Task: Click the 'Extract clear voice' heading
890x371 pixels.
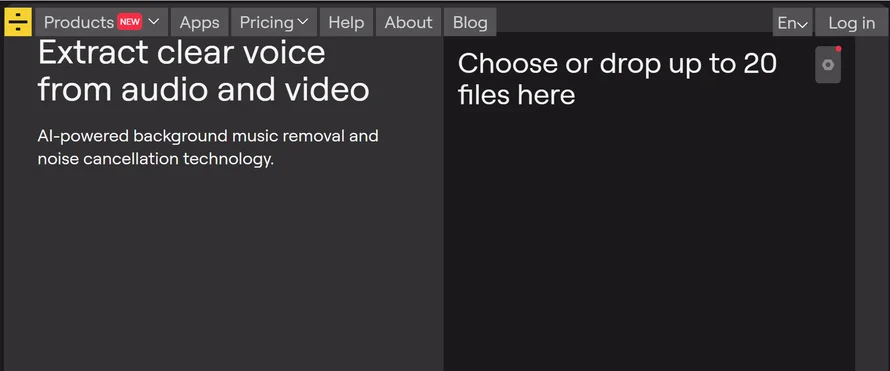Action: tap(204, 71)
